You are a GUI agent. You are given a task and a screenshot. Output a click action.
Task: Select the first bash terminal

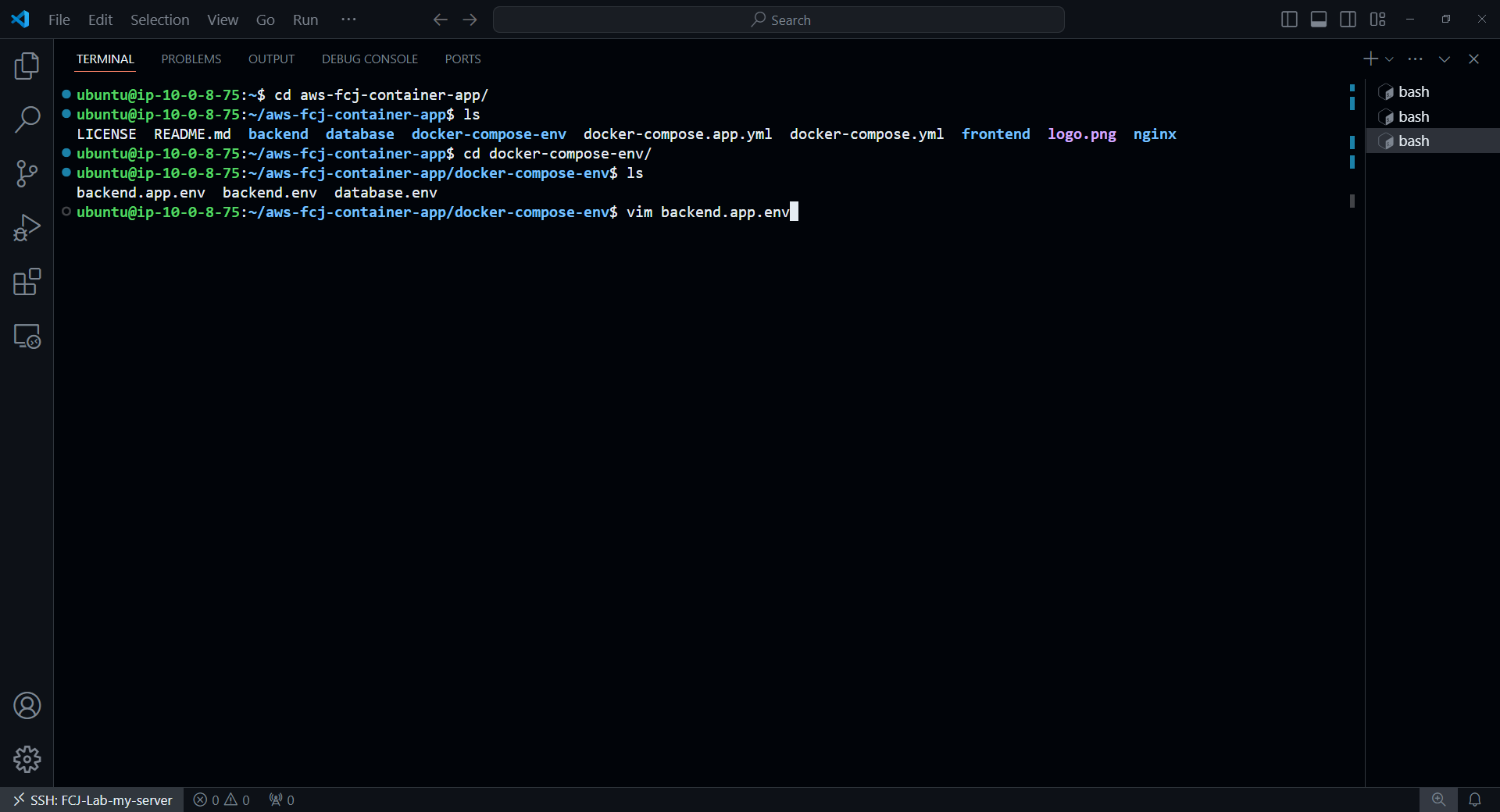click(x=1432, y=92)
